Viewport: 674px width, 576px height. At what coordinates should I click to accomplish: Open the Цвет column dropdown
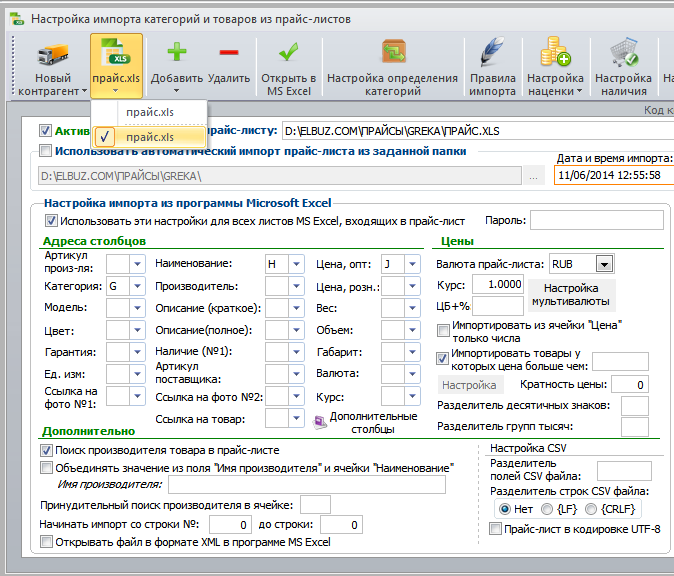(137, 330)
